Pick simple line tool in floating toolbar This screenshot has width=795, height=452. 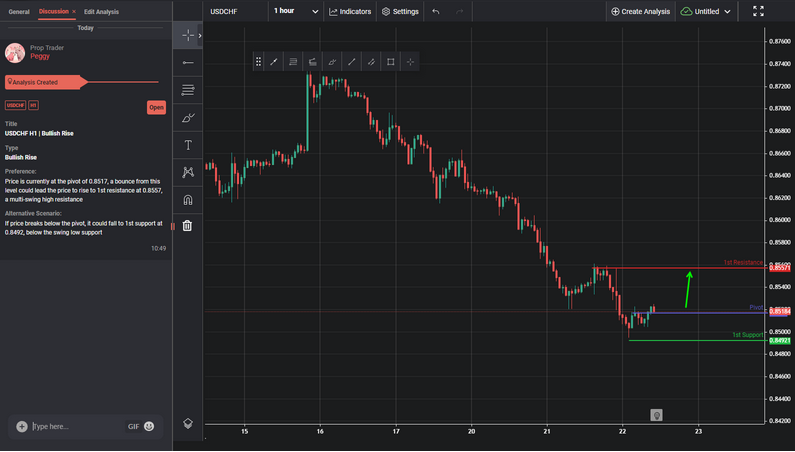point(351,62)
